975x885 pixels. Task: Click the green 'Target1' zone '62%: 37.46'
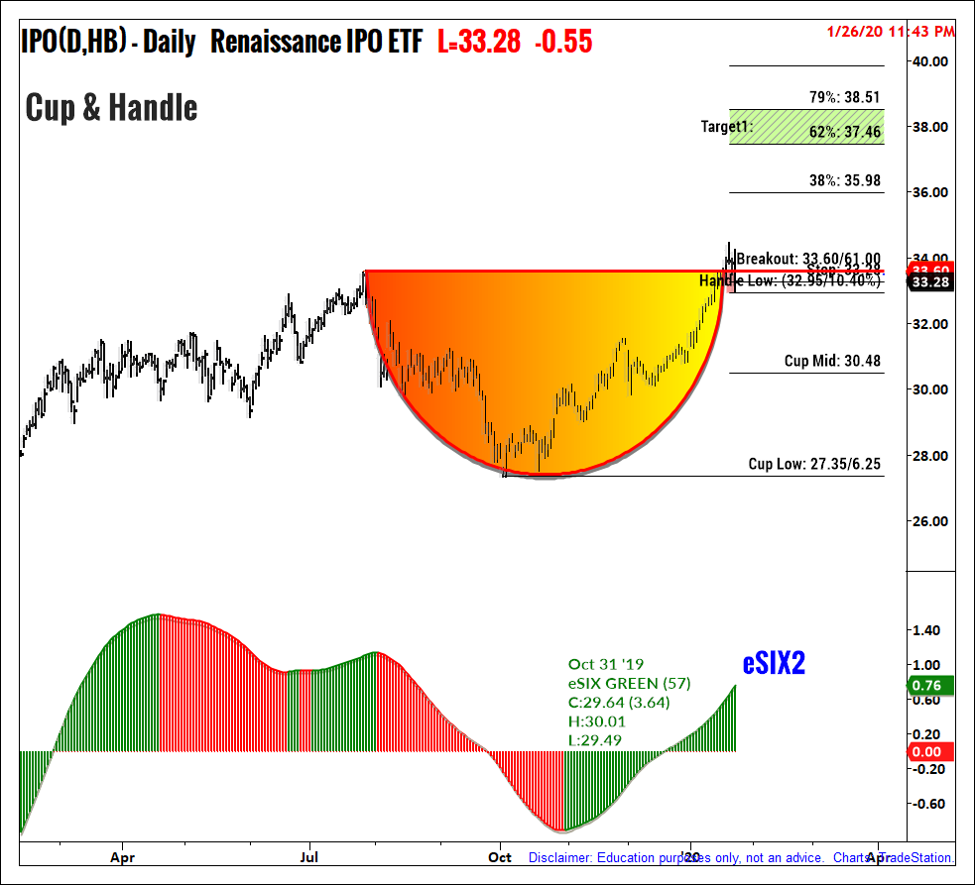pyautogui.click(x=806, y=127)
